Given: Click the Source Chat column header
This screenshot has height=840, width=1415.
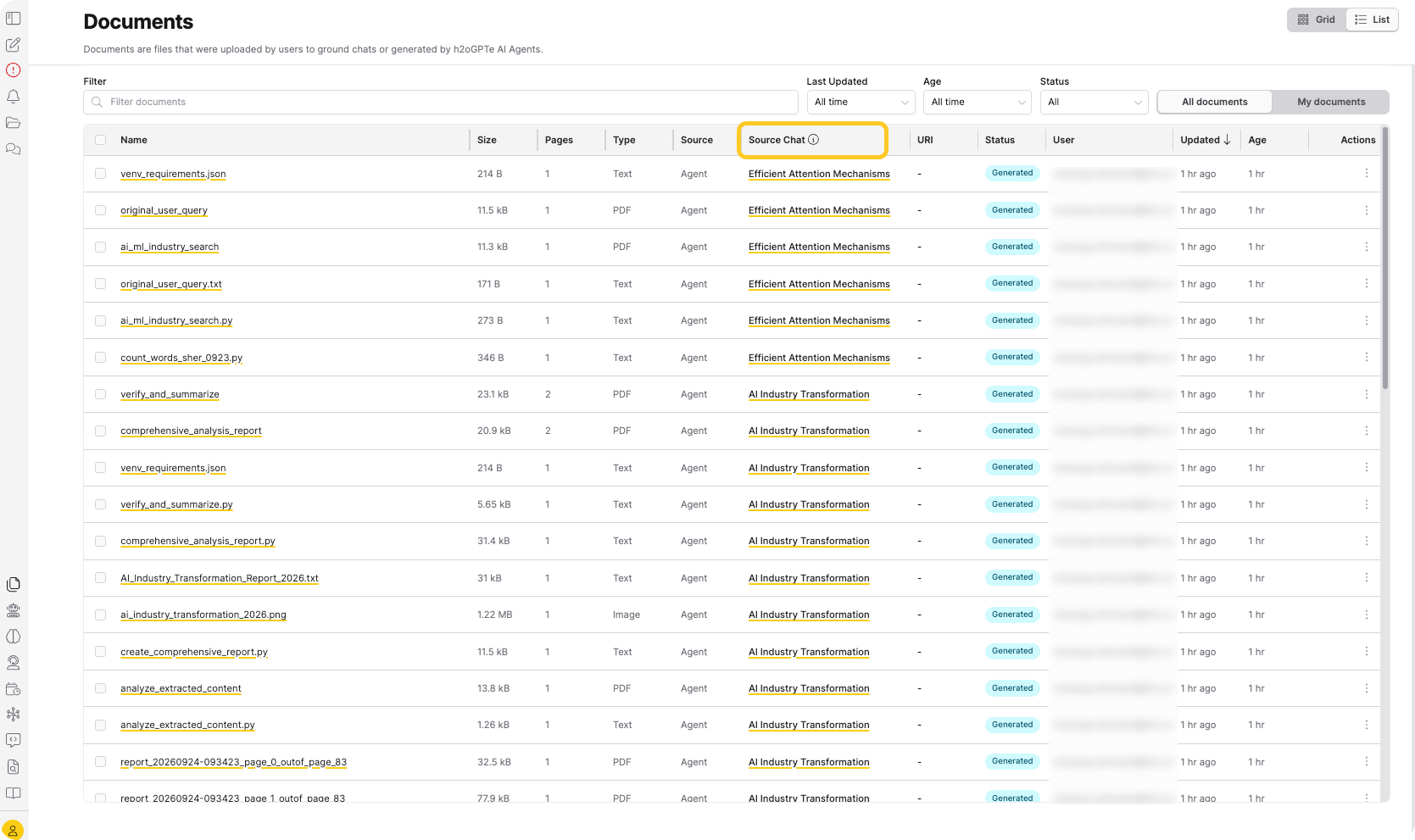Looking at the screenshot, I should tap(777, 140).
